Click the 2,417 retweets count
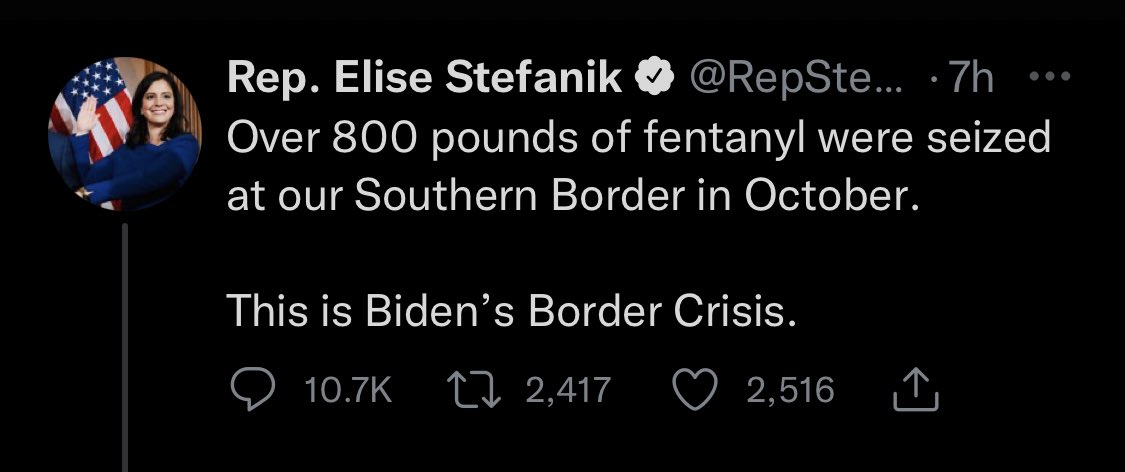Viewport: 1125px width, 472px height. point(567,390)
